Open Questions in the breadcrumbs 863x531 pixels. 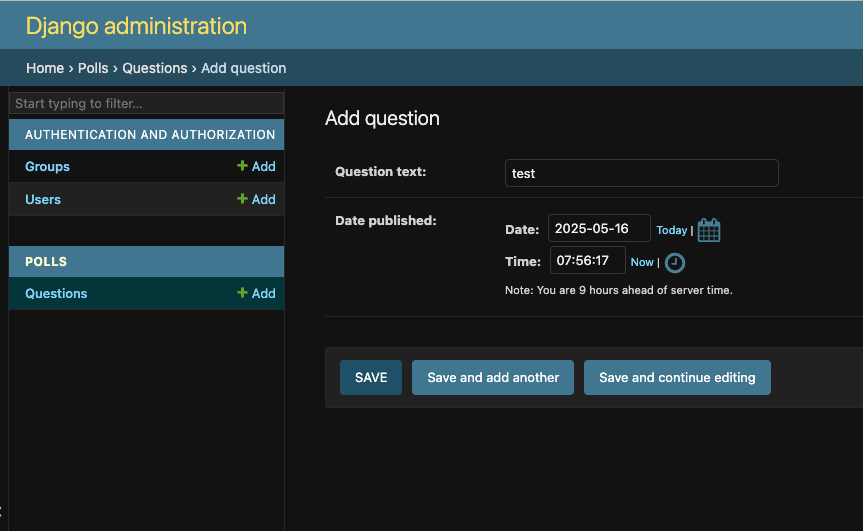[155, 68]
